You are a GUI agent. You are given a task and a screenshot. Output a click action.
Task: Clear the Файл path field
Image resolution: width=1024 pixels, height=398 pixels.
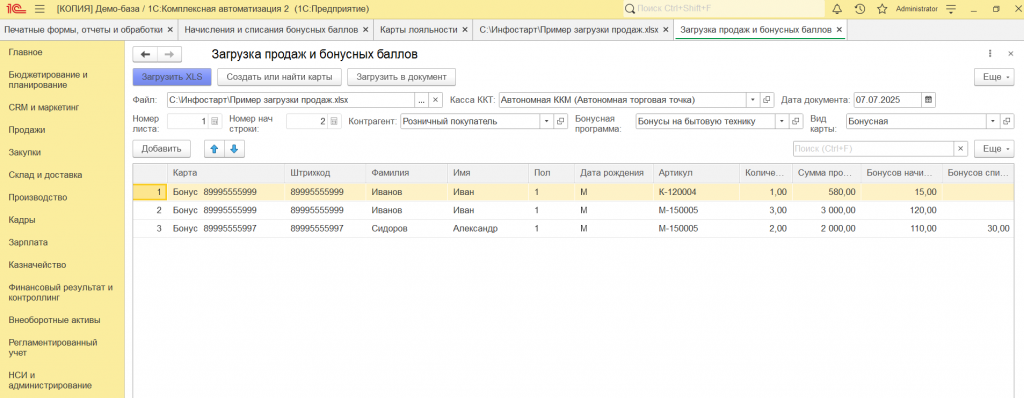pos(436,101)
